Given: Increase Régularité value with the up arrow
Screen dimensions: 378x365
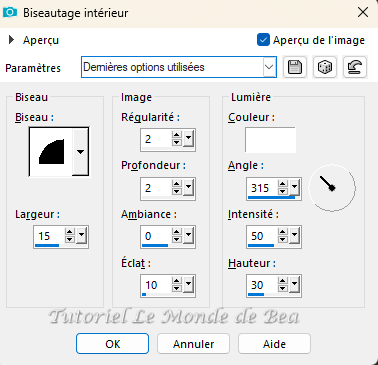Looking at the screenshot, I should point(177,135).
